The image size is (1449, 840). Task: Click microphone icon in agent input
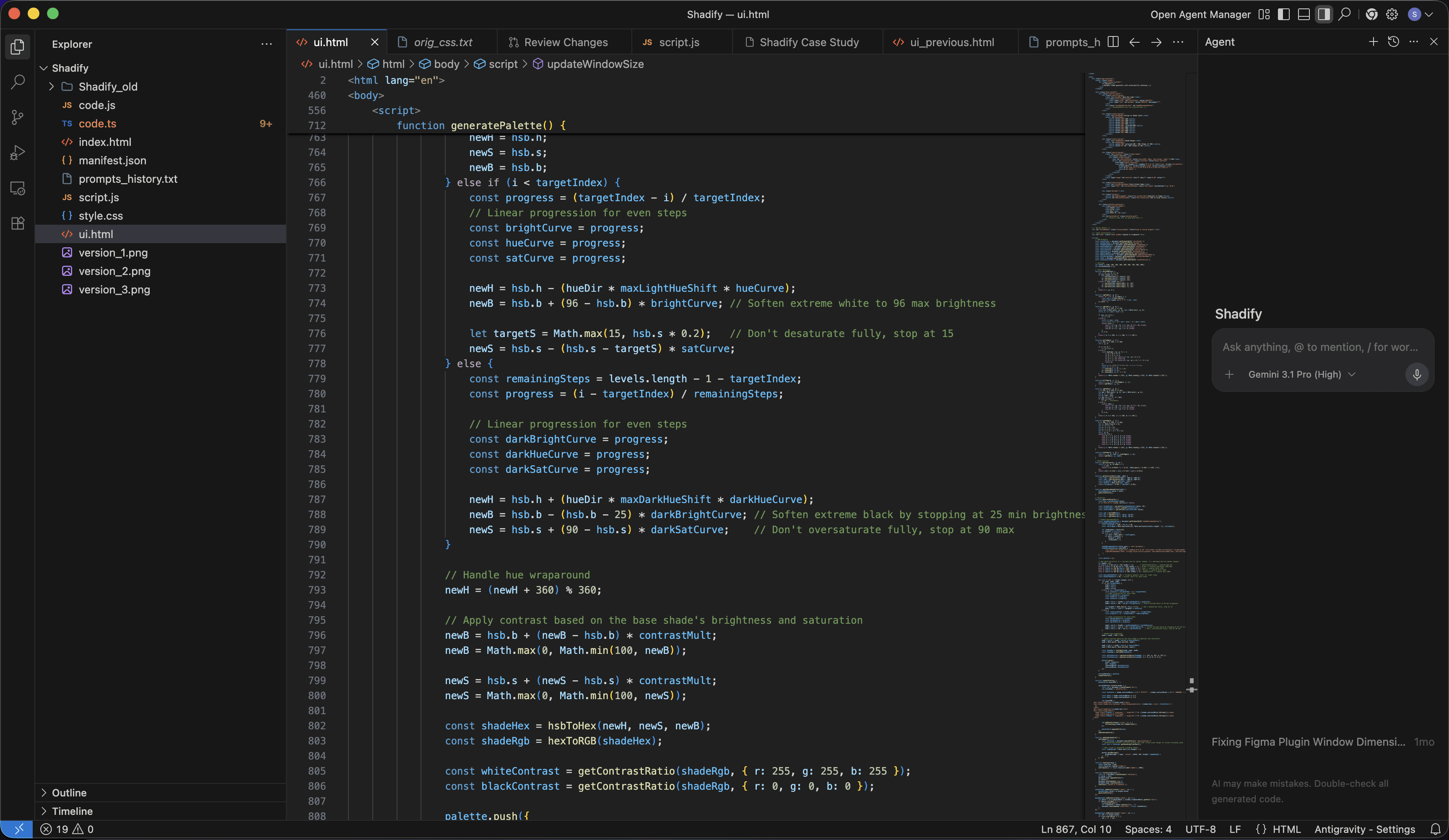pos(1417,375)
